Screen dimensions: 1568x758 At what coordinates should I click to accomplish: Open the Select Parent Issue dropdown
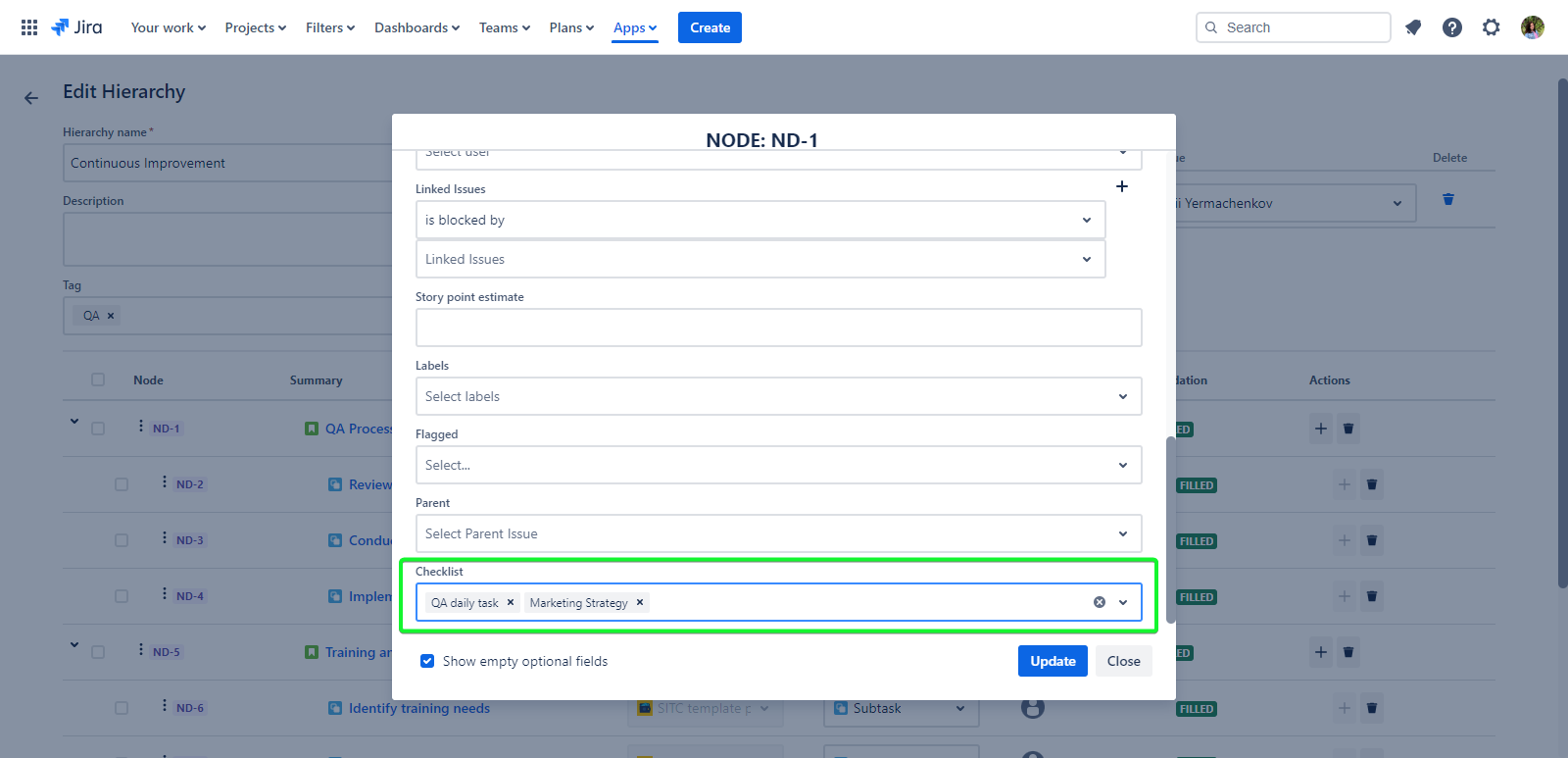pyautogui.click(x=778, y=533)
